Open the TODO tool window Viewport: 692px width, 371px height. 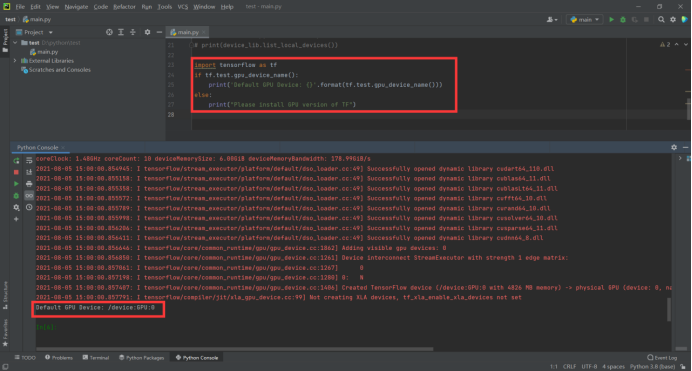(25, 358)
